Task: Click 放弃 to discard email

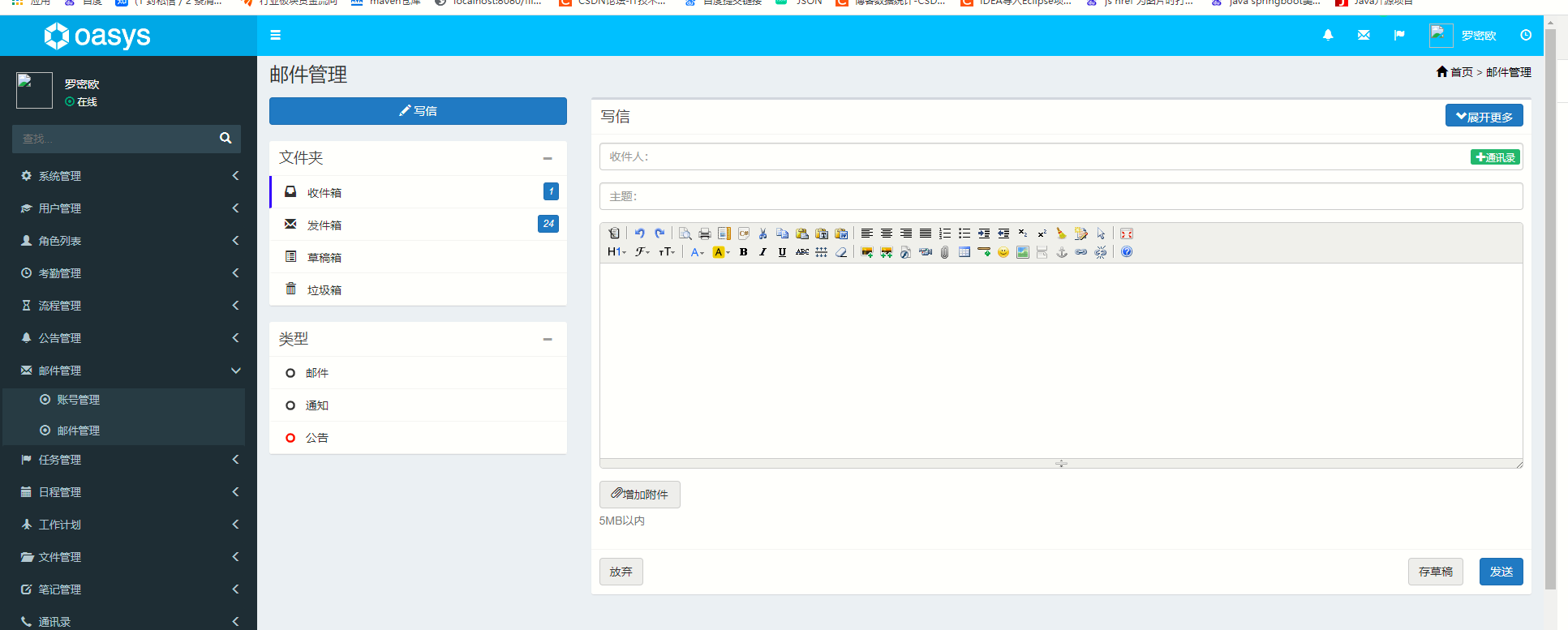Action: [621, 572]
